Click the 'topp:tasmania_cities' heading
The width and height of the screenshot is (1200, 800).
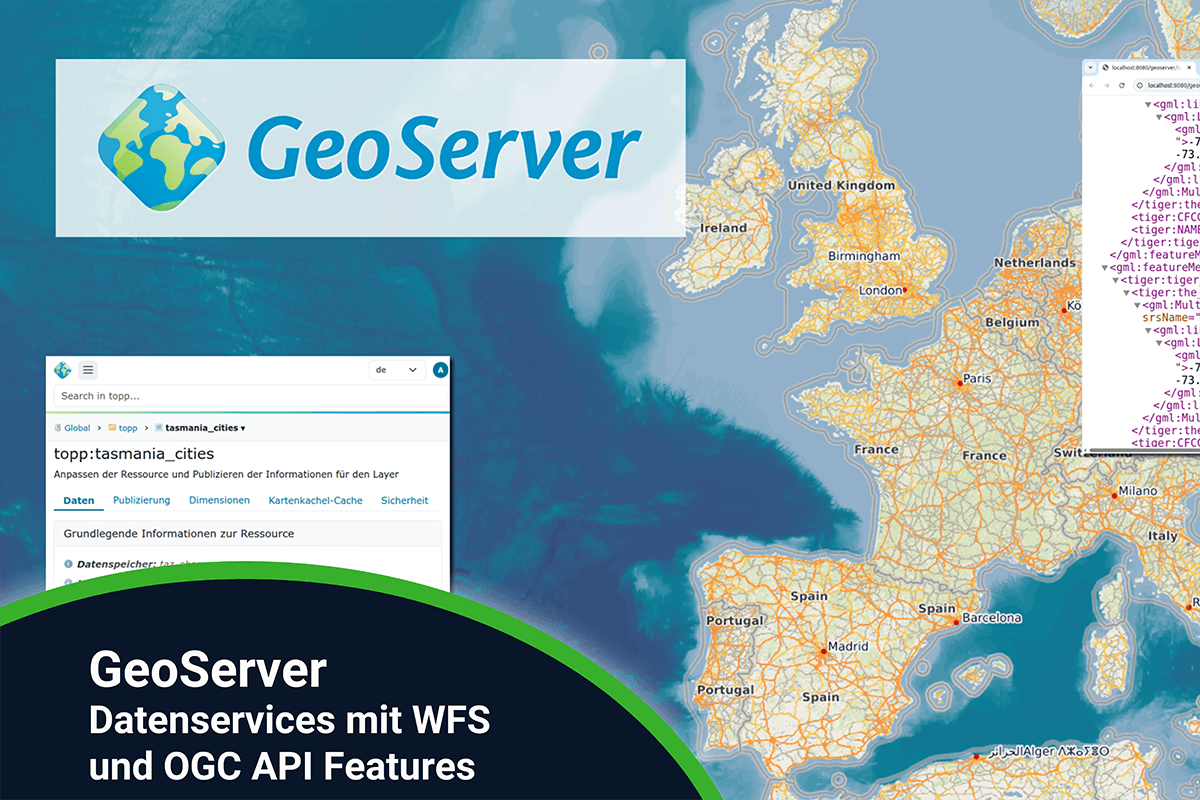[133, 454]
